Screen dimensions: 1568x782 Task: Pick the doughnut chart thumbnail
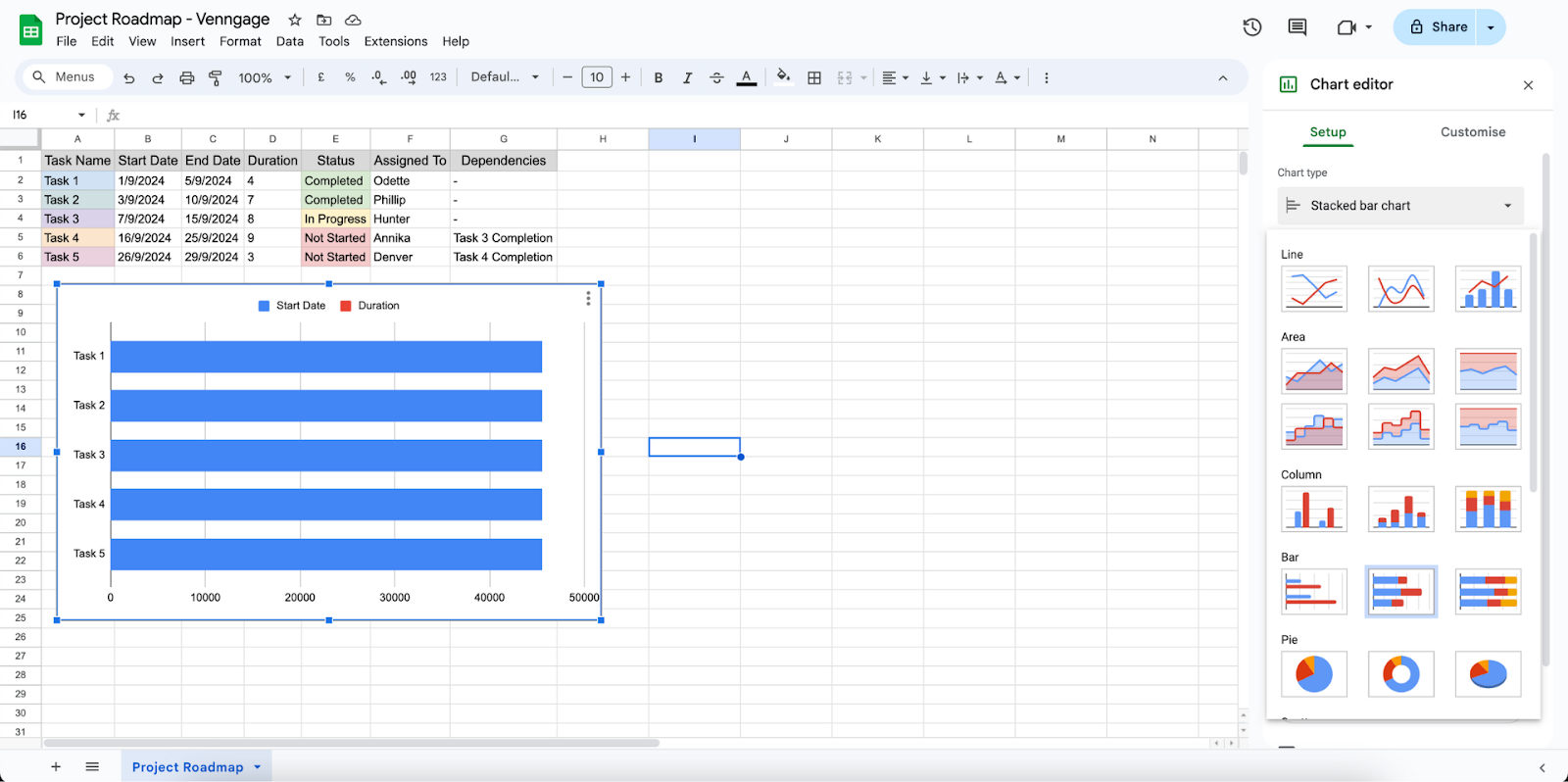(x=1400, y=674)
